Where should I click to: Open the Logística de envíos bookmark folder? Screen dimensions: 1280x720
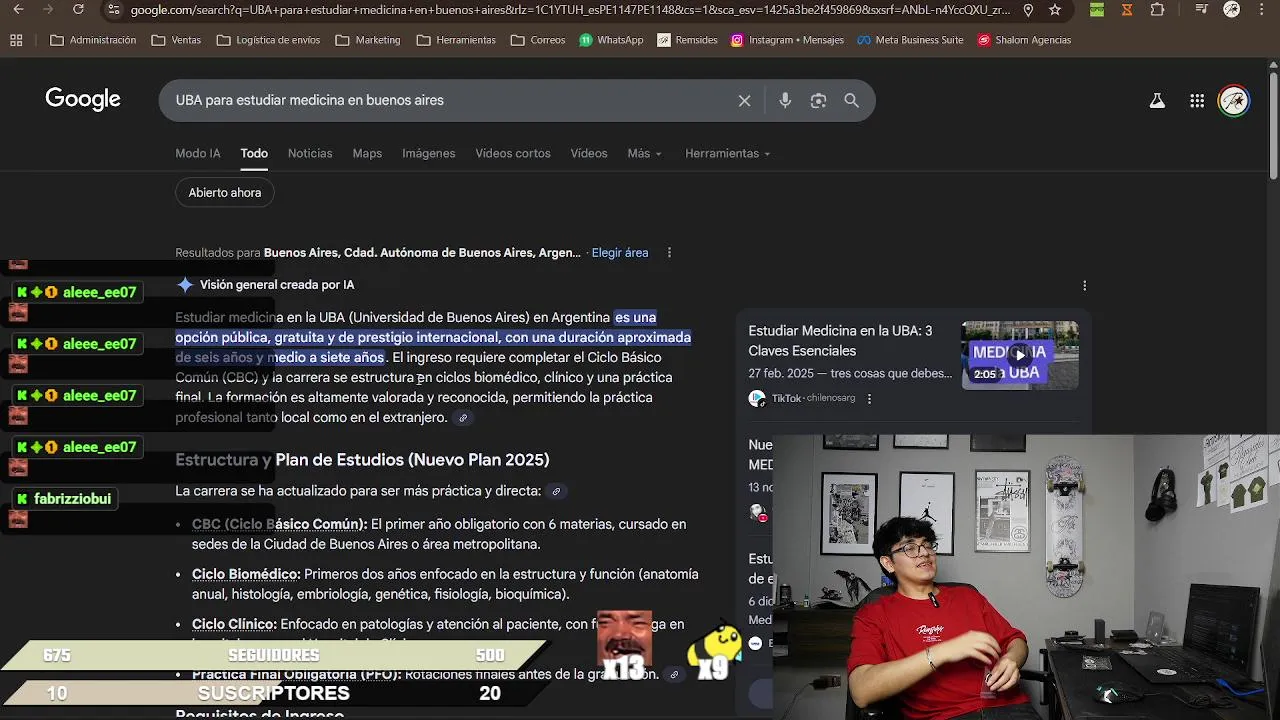(268, 40)
